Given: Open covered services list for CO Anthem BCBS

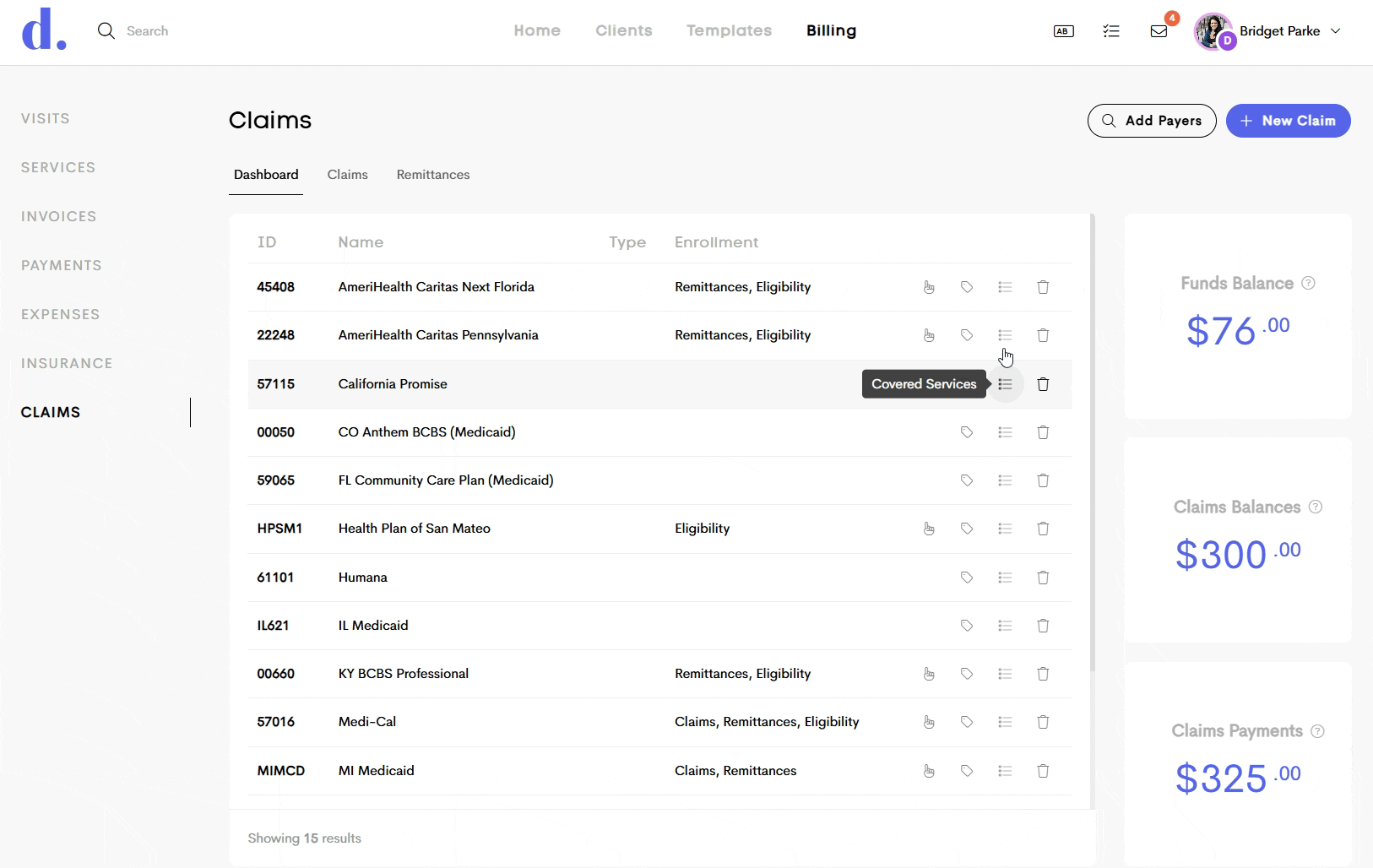Looking at the screenshot, I should tap(1005, 432).
